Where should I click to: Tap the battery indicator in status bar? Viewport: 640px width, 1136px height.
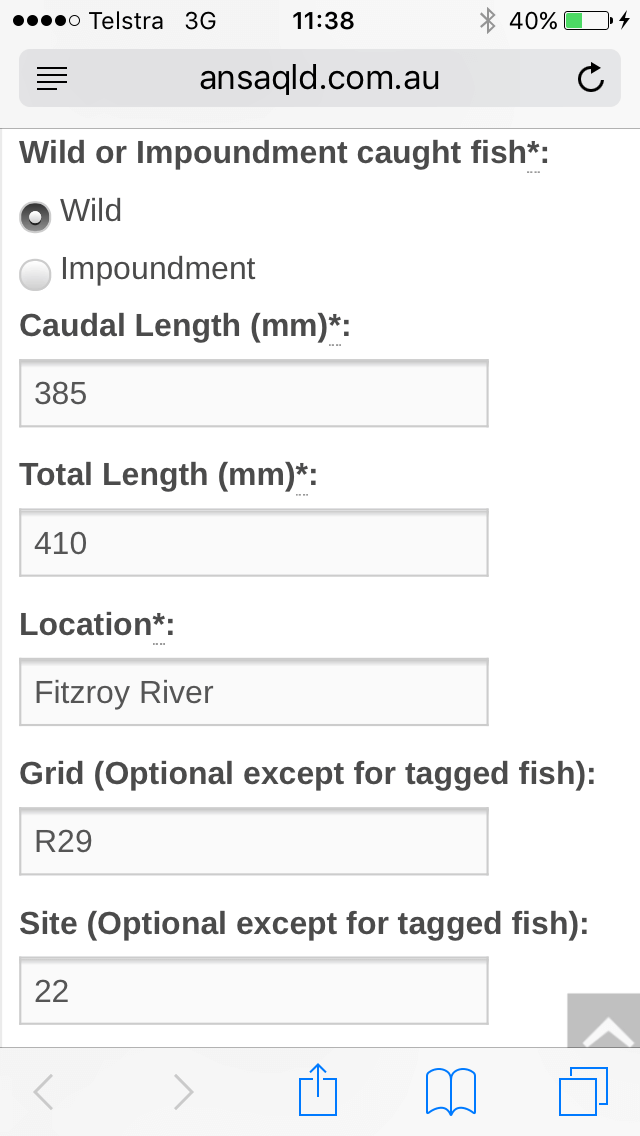coord(589,20)
